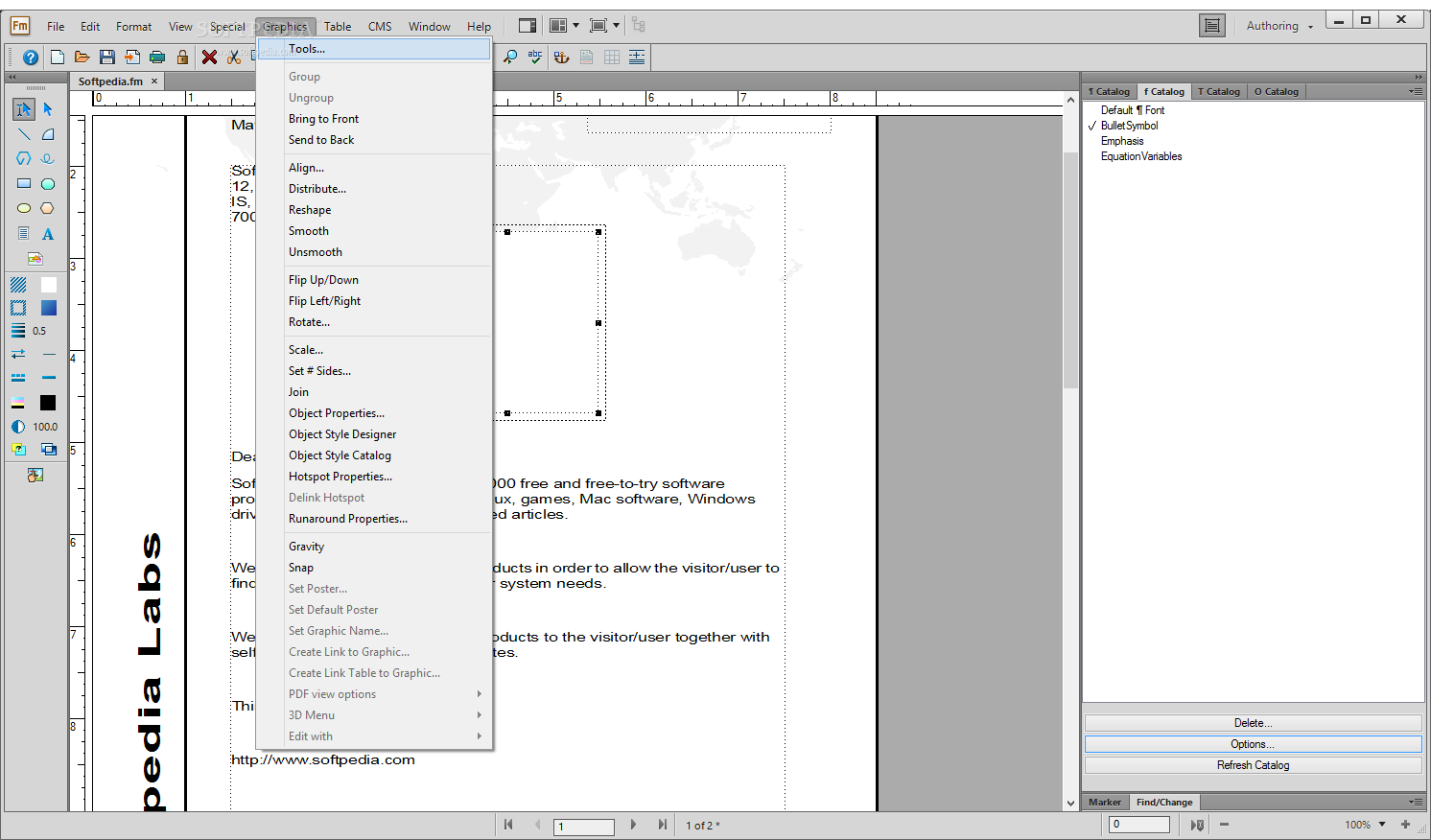1431x840 pixels.
Task: Open the line width tool
Action: pyautogui.click(x=18, y=331)
